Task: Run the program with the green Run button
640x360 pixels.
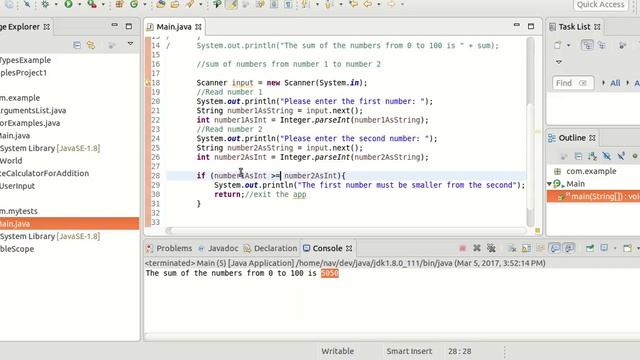Action: [69, 4]
